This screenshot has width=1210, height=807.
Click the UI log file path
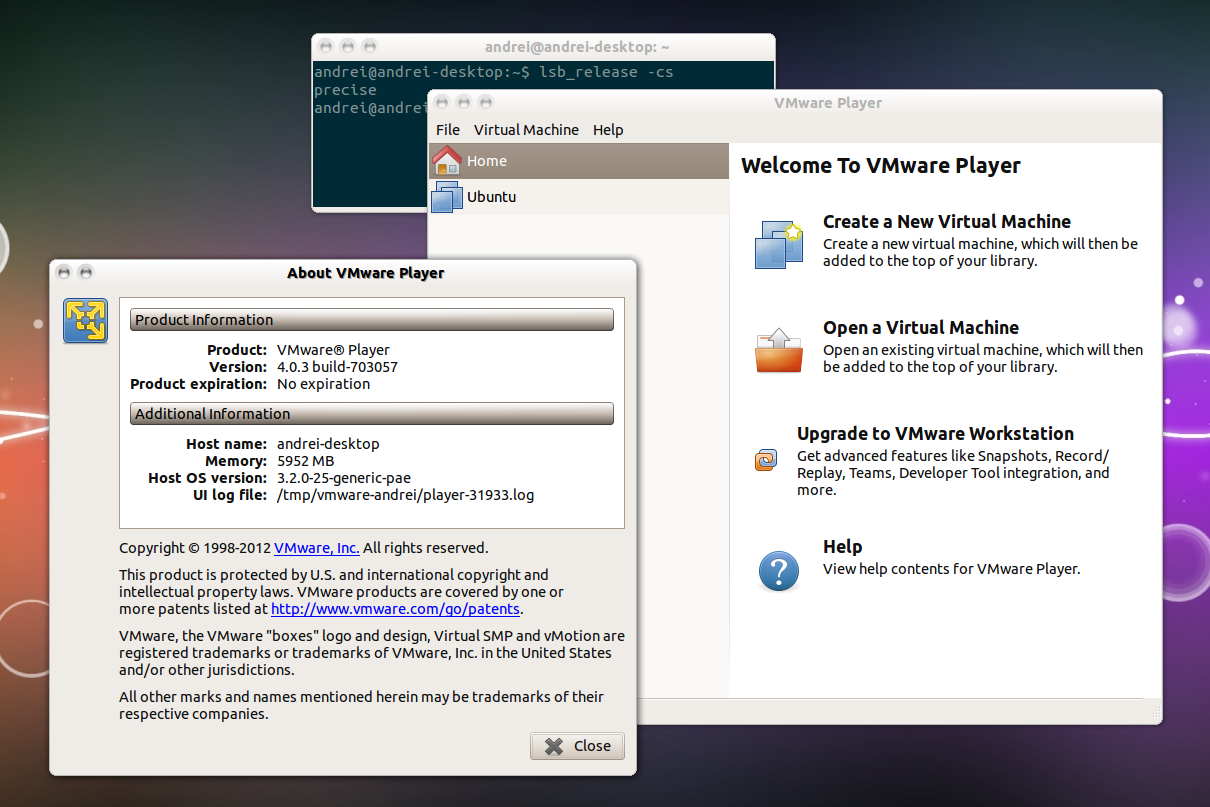click(x=405, y=495)
